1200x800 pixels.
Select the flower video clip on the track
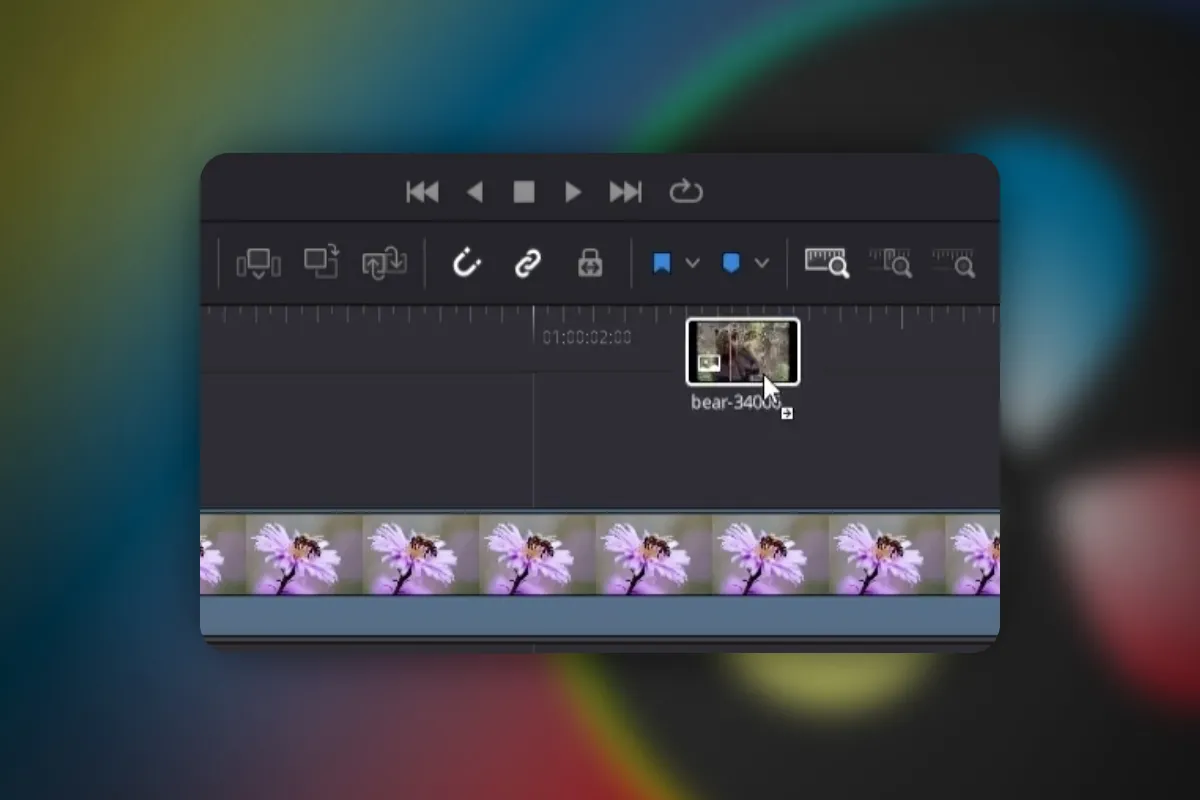tap(600, 554)
